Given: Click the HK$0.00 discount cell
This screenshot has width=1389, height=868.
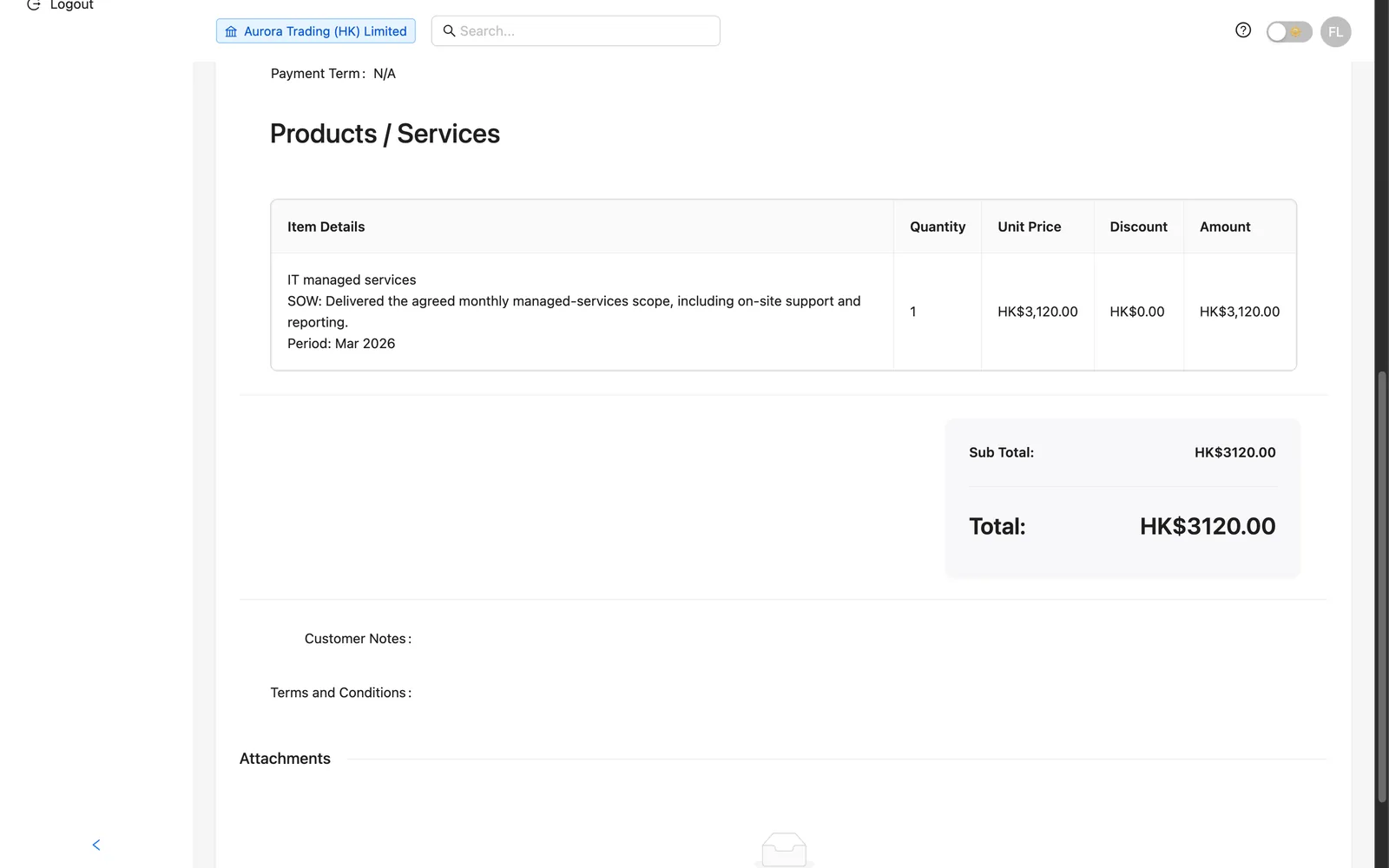Looking at the screenshot, I should tap(1137, 312).
